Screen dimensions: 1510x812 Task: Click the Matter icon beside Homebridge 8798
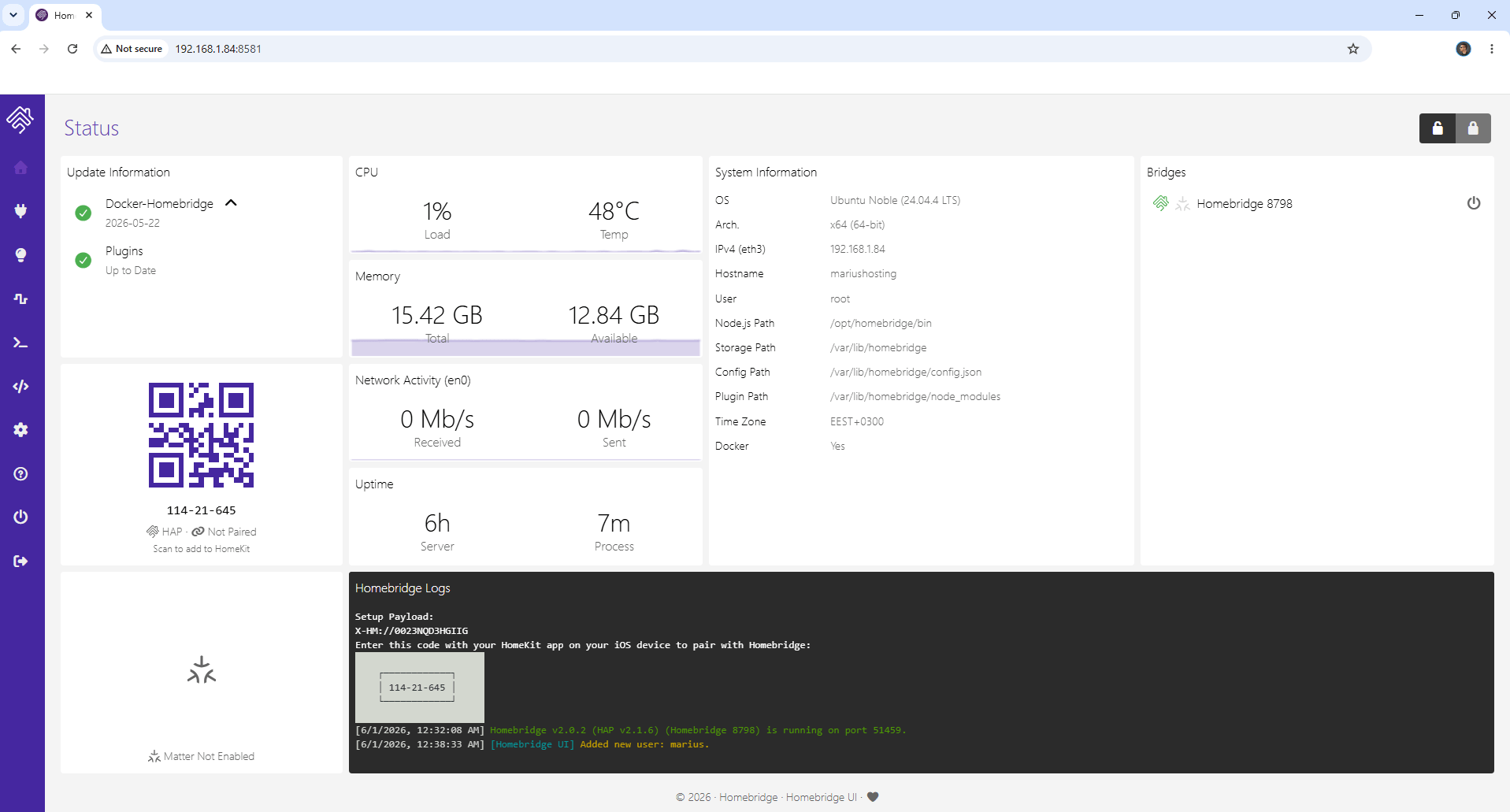pos(1182,204)
